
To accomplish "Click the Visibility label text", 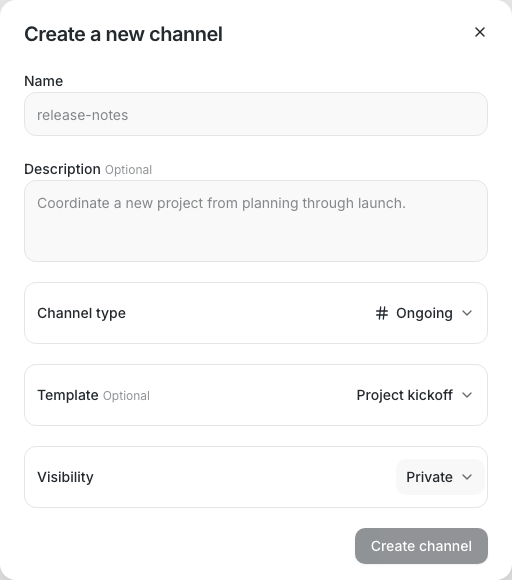I will pos(65,477).
